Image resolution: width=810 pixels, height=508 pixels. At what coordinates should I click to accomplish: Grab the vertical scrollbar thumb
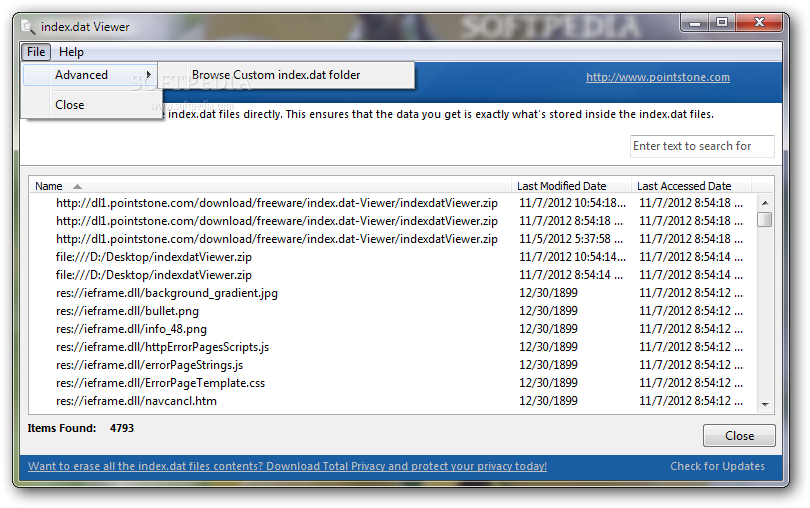coord(765,220)
